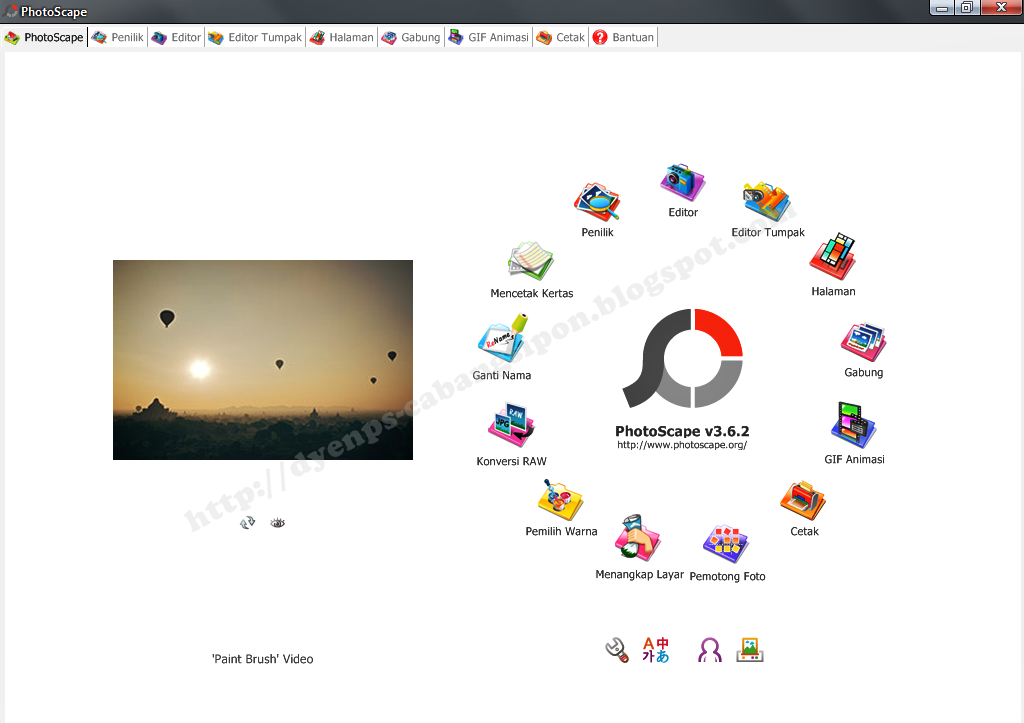Launch the Pemotong Foto icon
The width and height of the screenshot is (1024, 723).
tap(726, 544)
